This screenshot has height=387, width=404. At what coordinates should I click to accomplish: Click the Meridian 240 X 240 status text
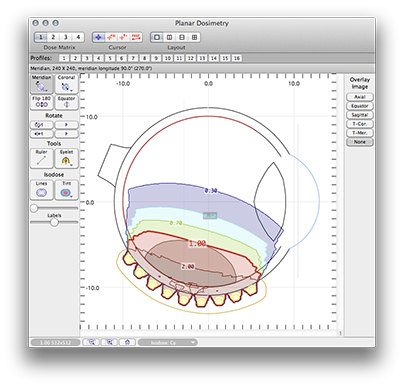(91, 68)
